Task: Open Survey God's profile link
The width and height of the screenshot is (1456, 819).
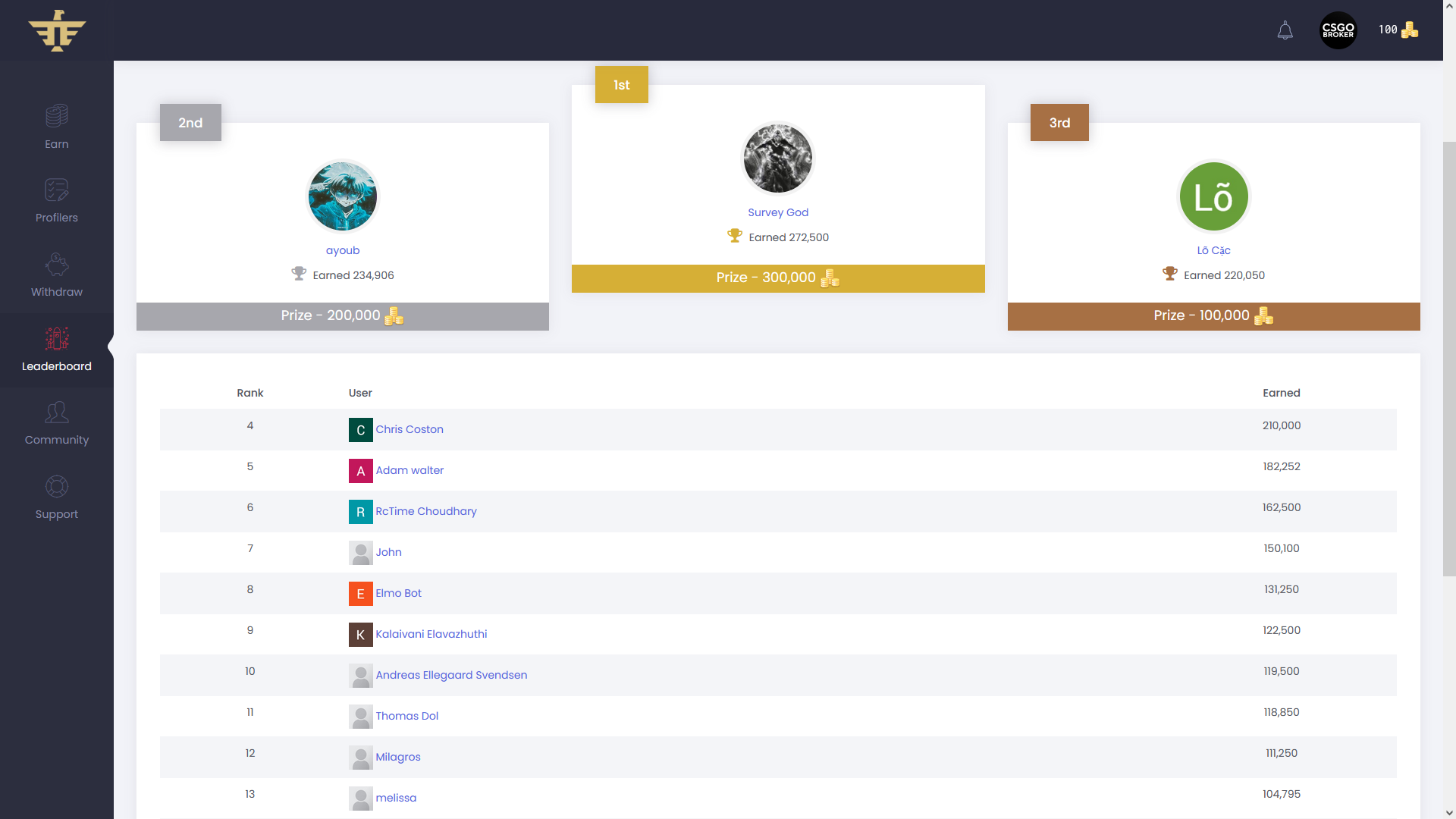Action: coord(777,212)
